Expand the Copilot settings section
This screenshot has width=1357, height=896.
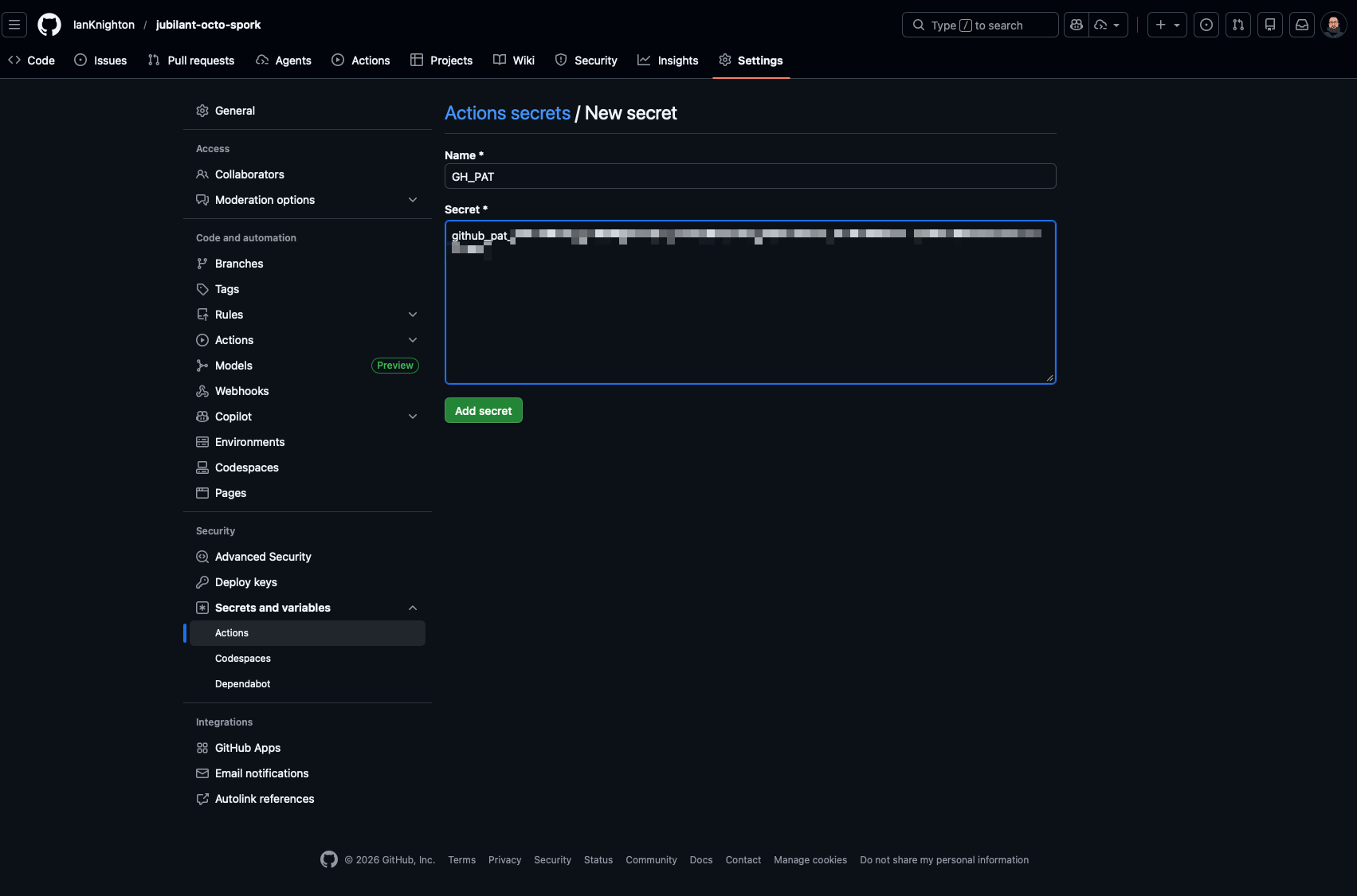click(x=308, y=417)
